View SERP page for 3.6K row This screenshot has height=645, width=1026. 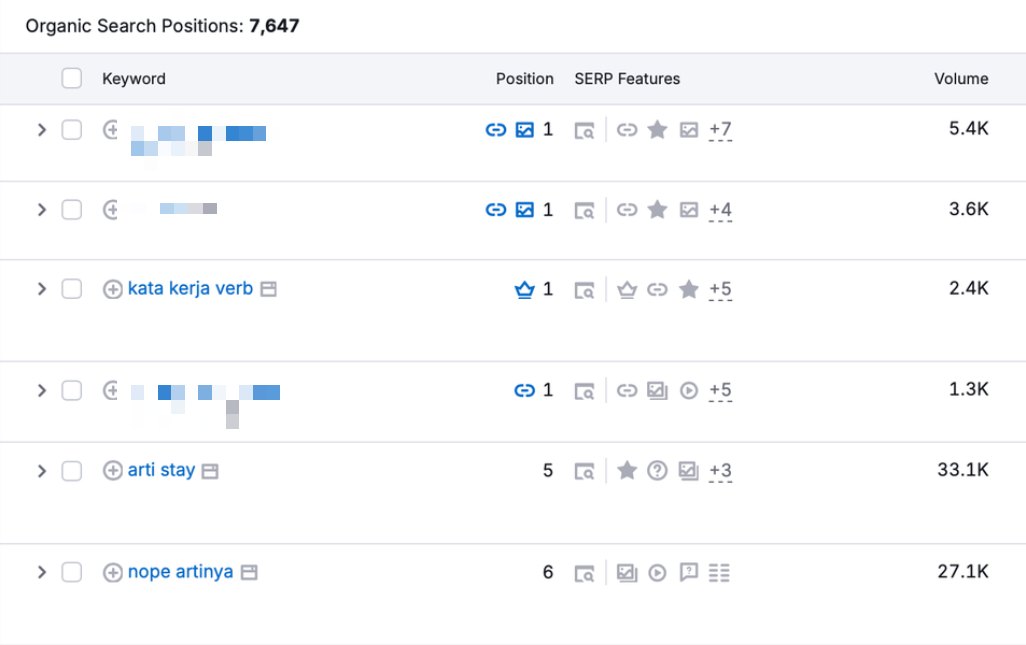click(x=584, y=211)
